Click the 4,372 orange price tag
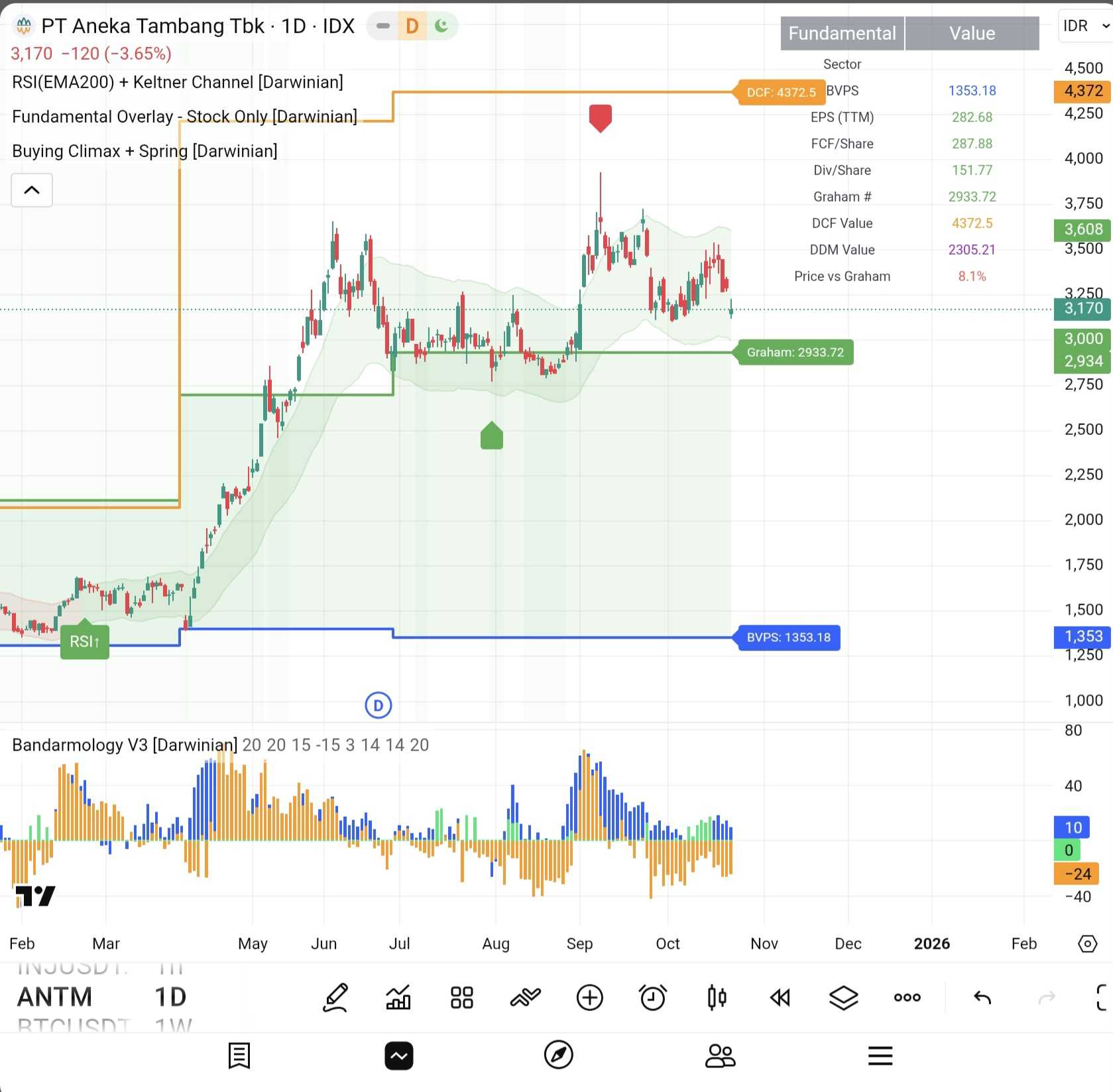 (1083, 91)
